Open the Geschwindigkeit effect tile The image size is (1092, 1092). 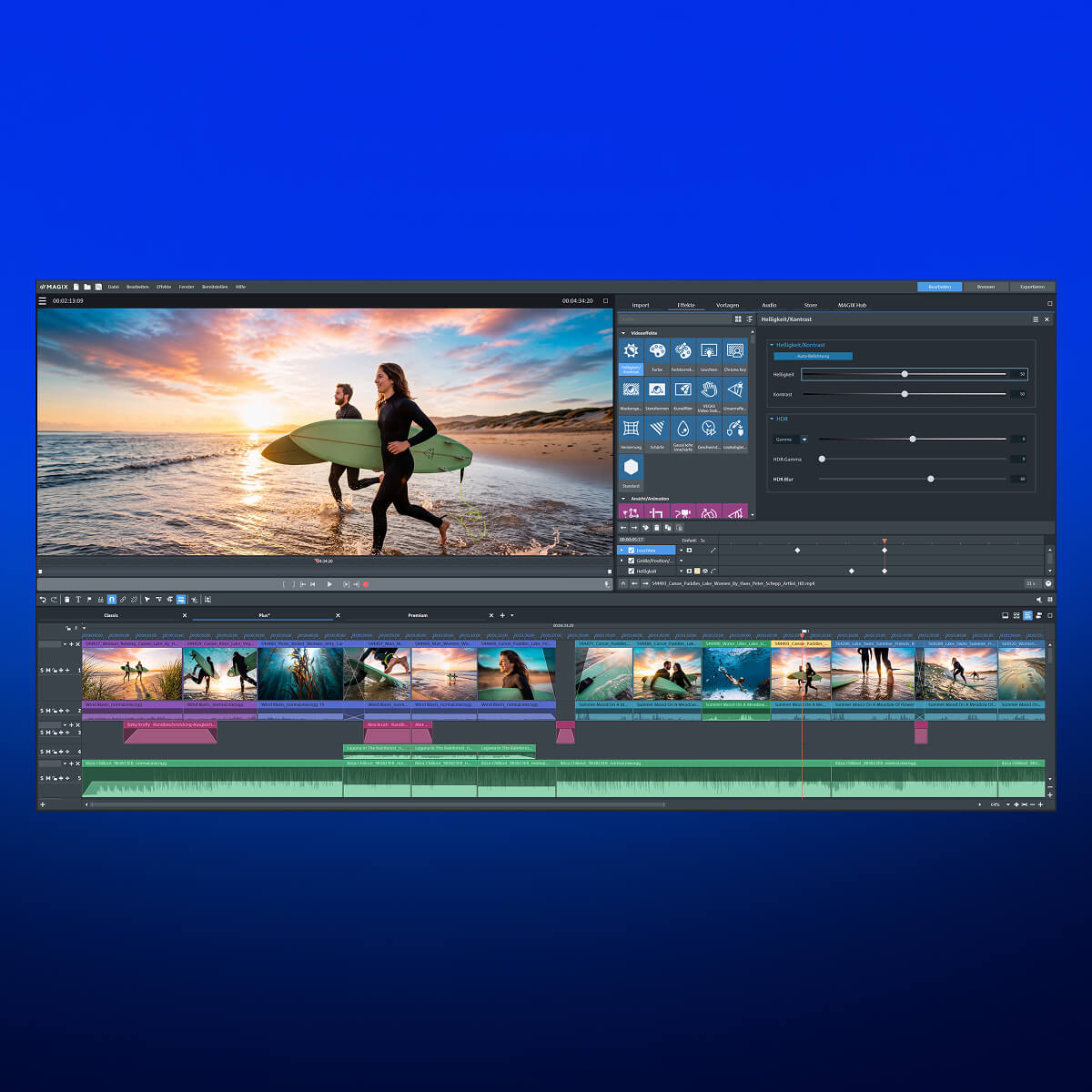coord(709,434)
